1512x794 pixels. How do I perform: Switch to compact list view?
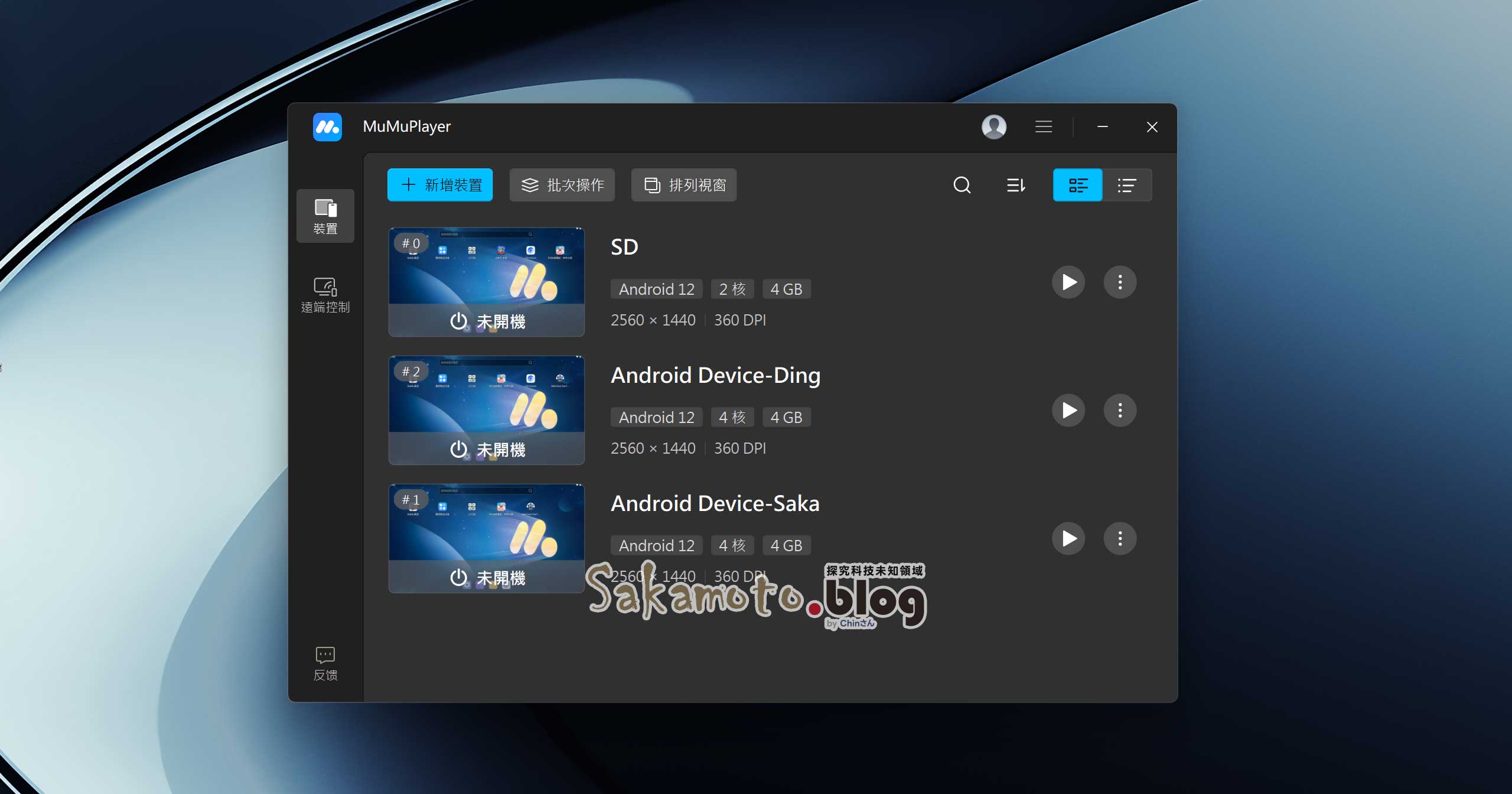(x=1127, y=185)
